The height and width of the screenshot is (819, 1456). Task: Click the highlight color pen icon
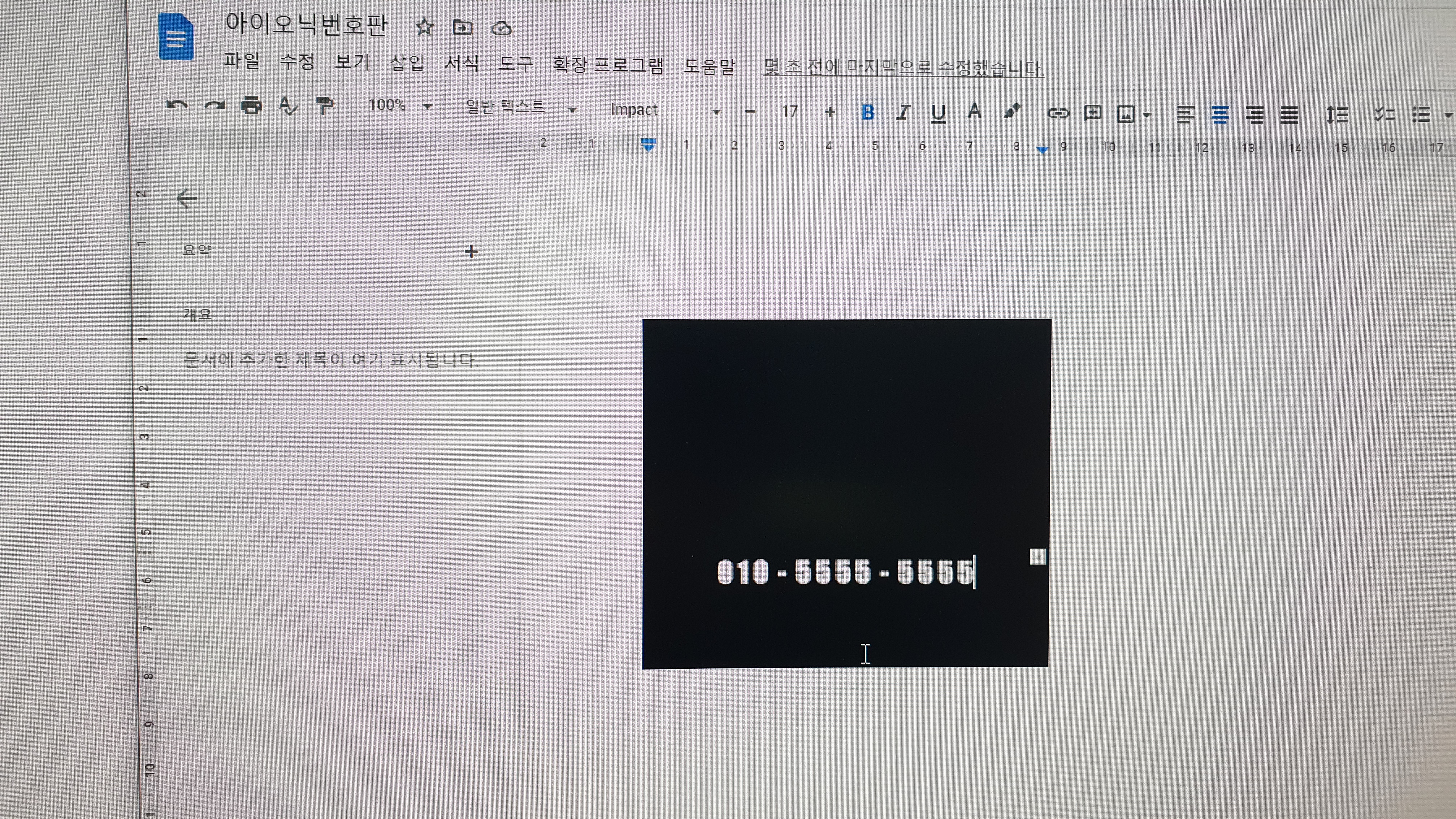tap(1012, 111)
